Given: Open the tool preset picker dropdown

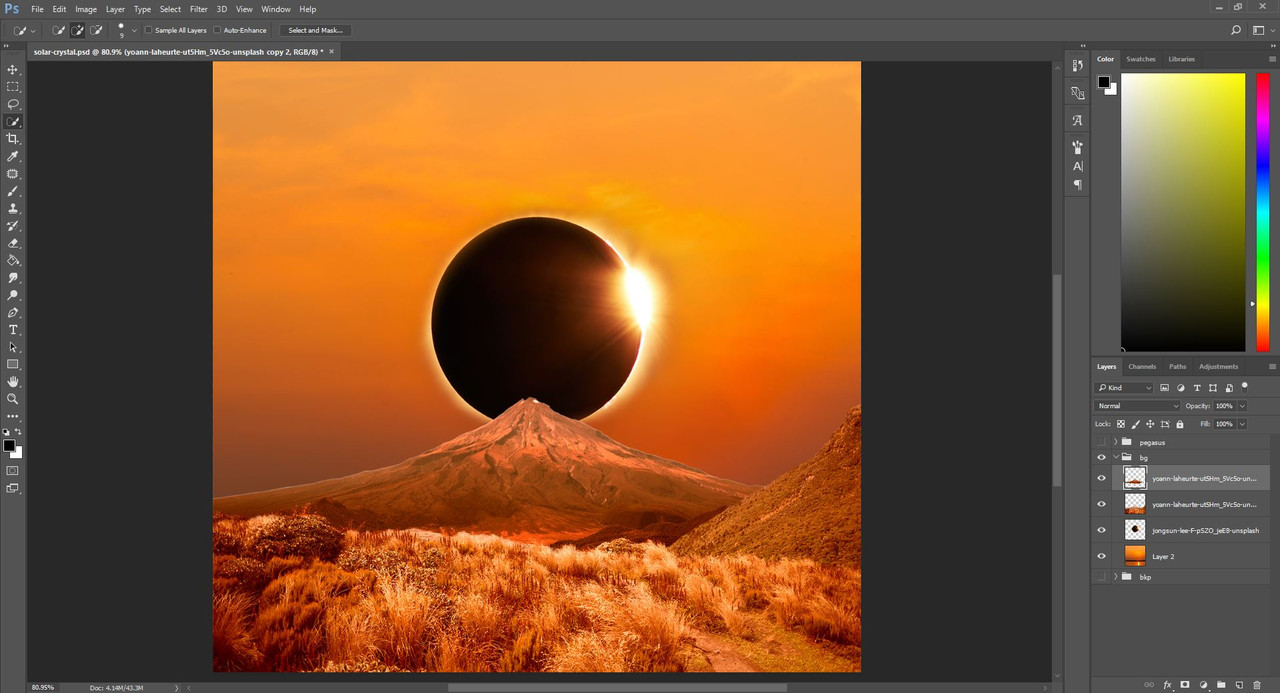Looking at the screenshot, I should [x=34, y=30].
